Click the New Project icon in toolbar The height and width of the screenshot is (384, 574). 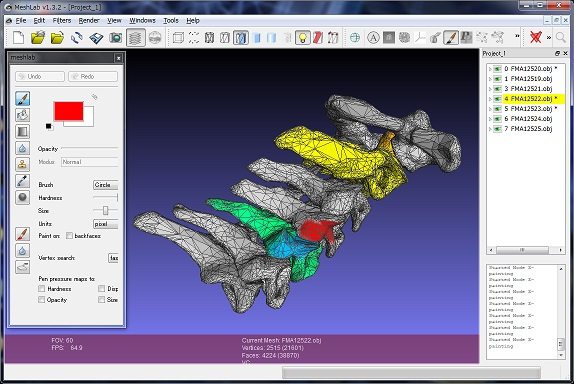[x=18, y=38]
